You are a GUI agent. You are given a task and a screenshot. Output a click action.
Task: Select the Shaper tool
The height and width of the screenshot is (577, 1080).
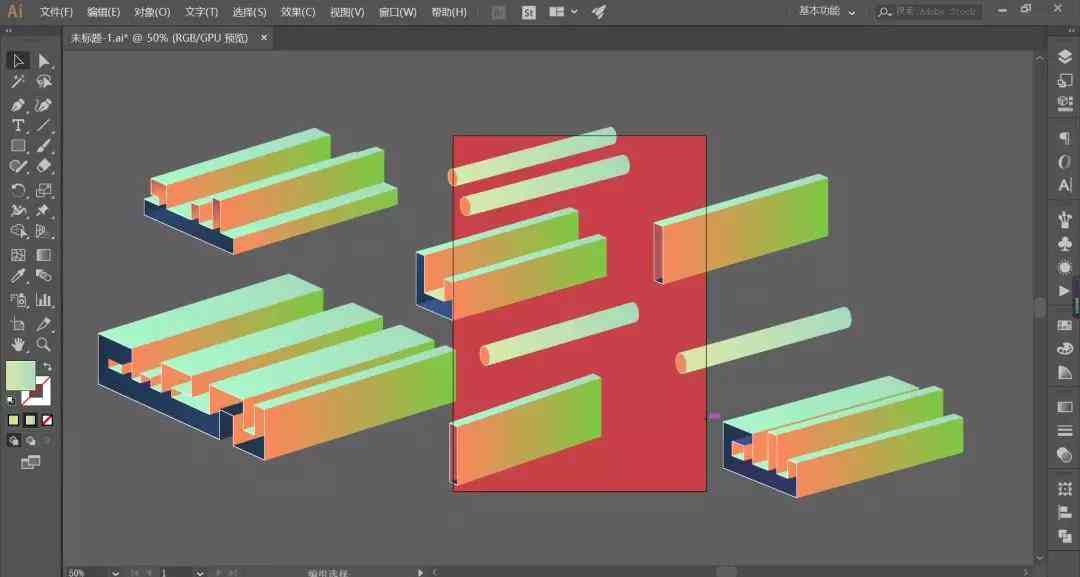(x=18, y=166)
